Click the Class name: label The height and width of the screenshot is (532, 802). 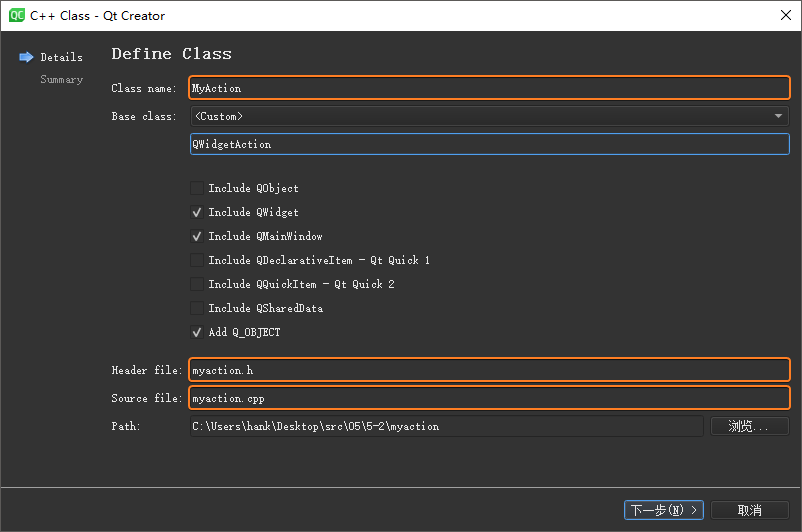[x=144, y=88]
